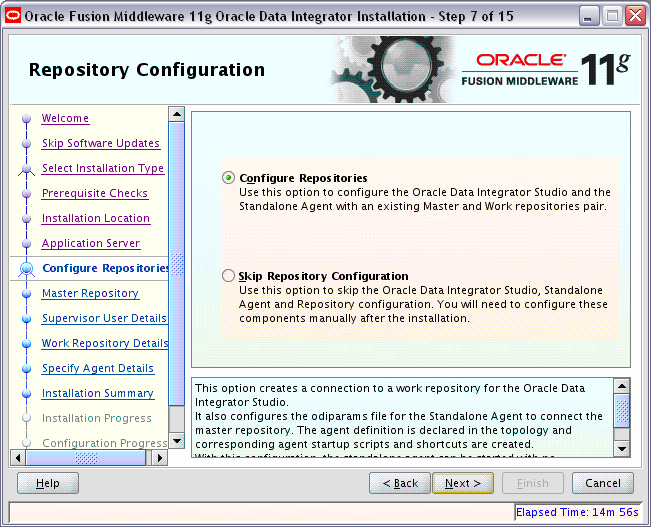Click the Skip Software Updates step bullet
The height and width of the screenshot is (527, 651).
click(x=27, y=144)
